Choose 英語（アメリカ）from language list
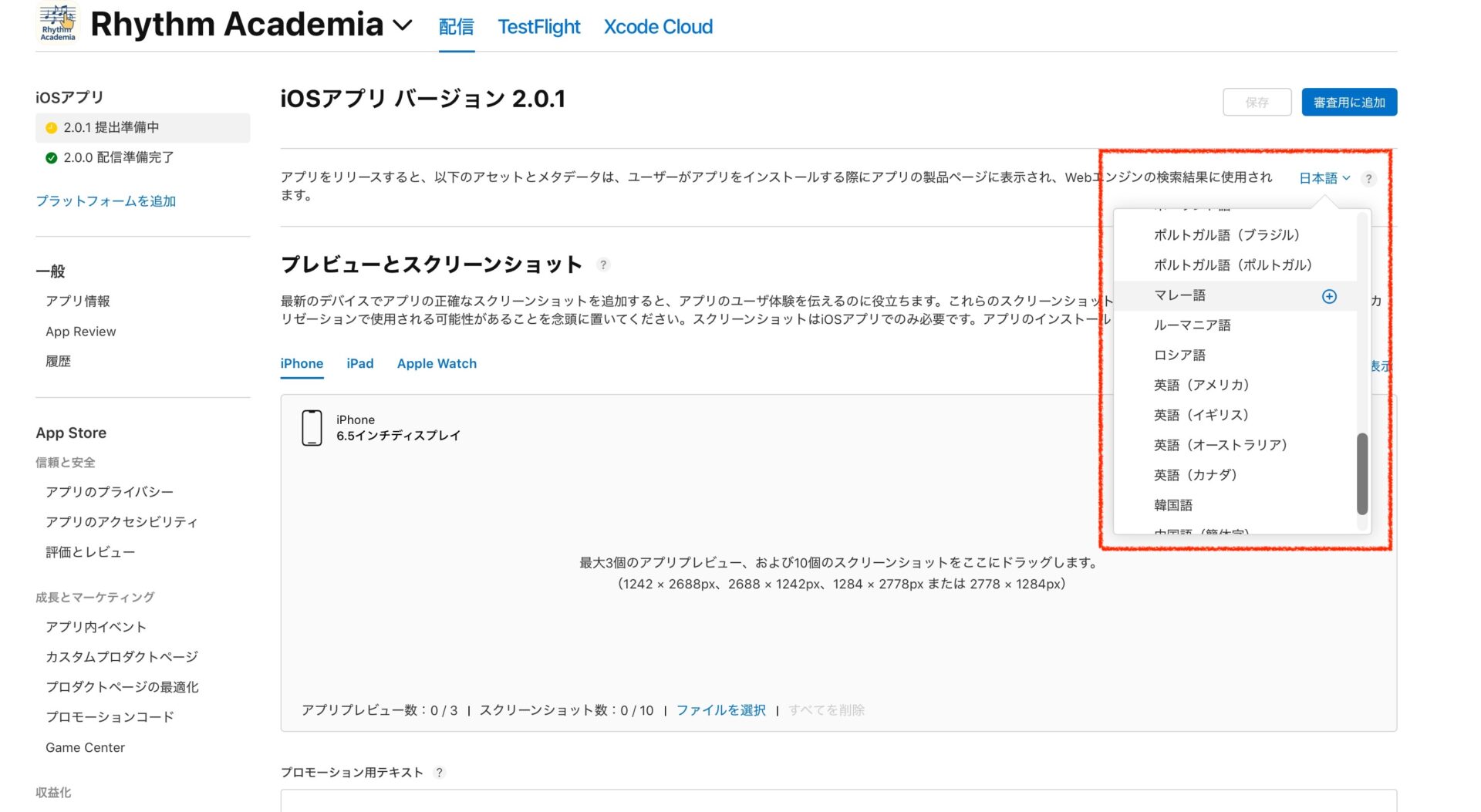 [x=1201, y=385]
